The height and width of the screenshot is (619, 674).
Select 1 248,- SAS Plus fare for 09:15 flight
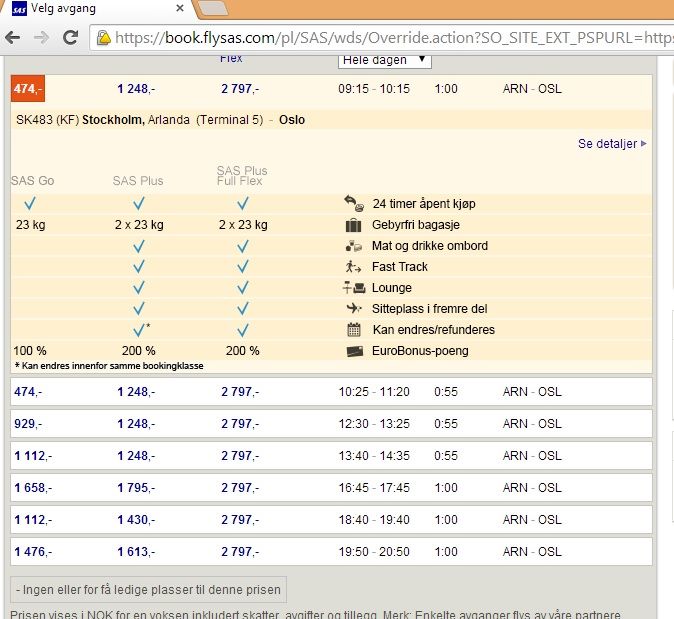[136, 89]
